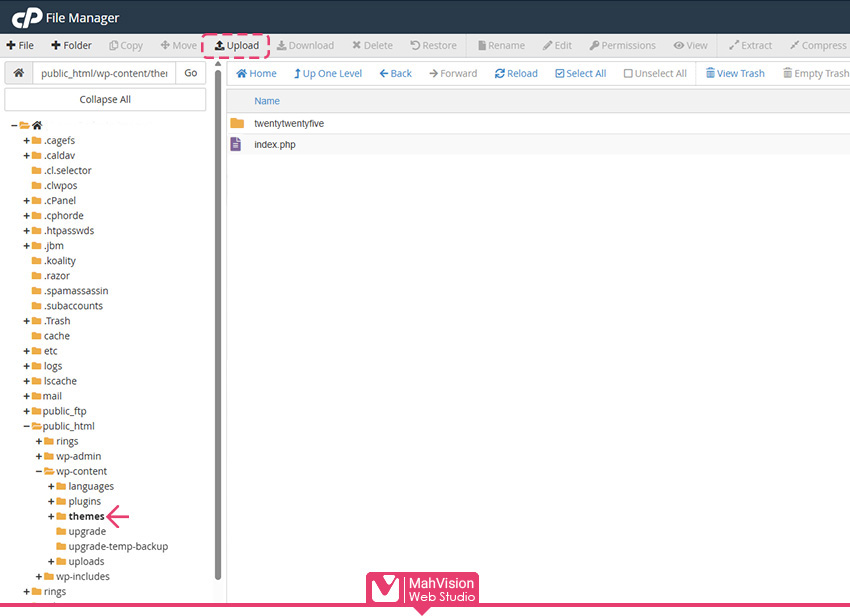Expand the themes folder in tree
Image resolution: width=850 pixels, height=616 pixels.
coord(51,516)
